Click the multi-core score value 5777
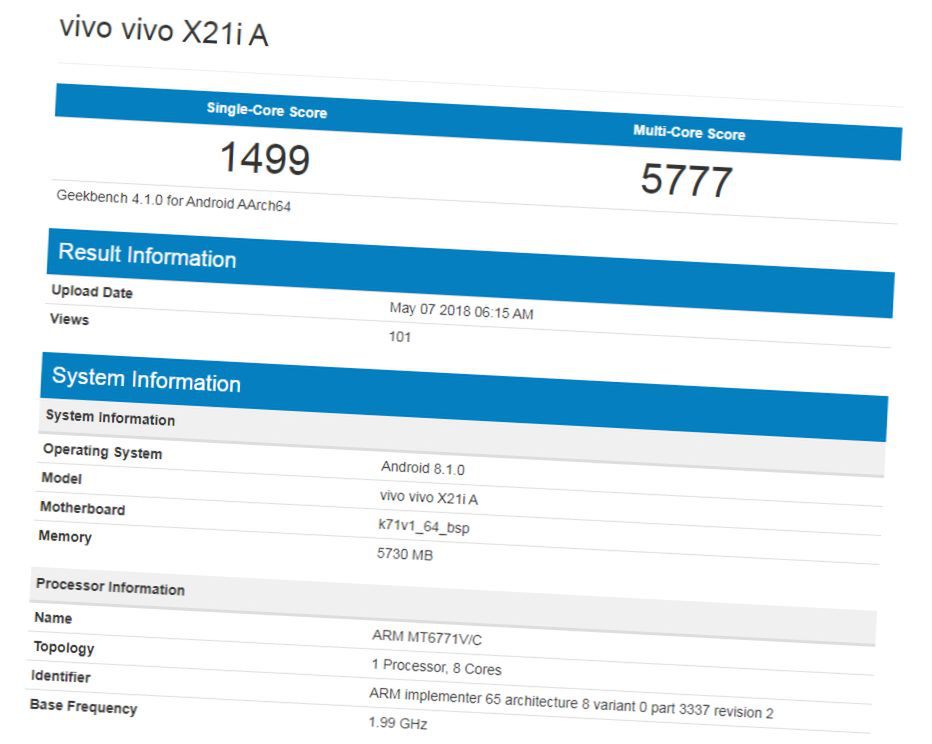Image resolution: width=932 pixels, height=744 pixels. 686,180
